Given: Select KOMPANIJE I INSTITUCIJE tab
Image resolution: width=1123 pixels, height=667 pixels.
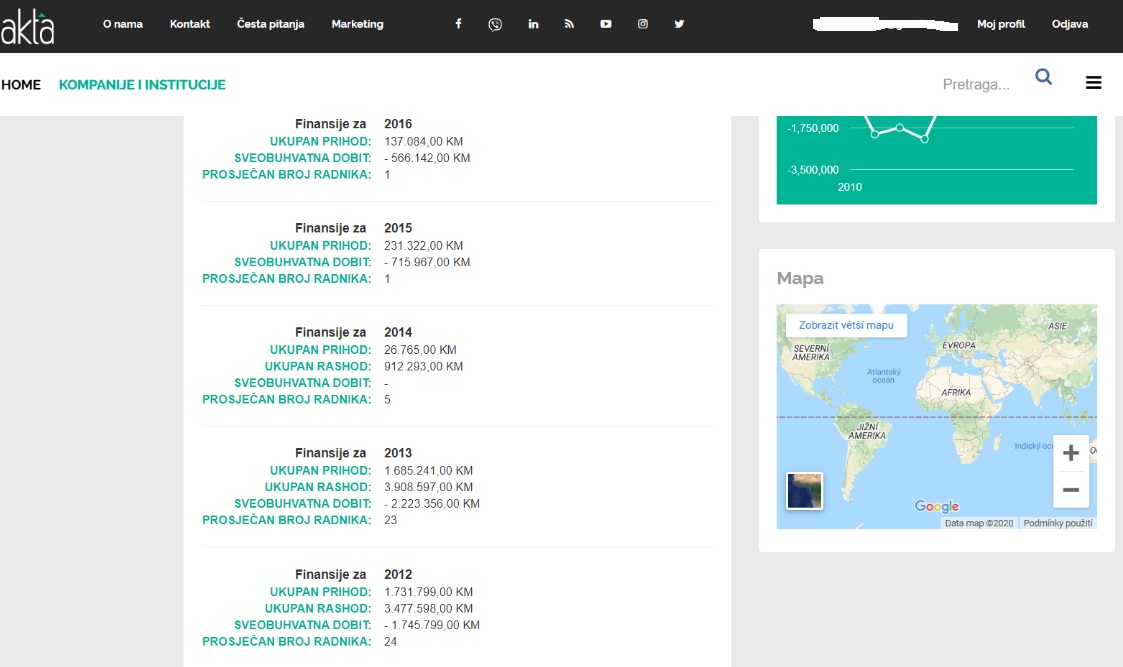Looking at the screenshot, I should point(142,85).
